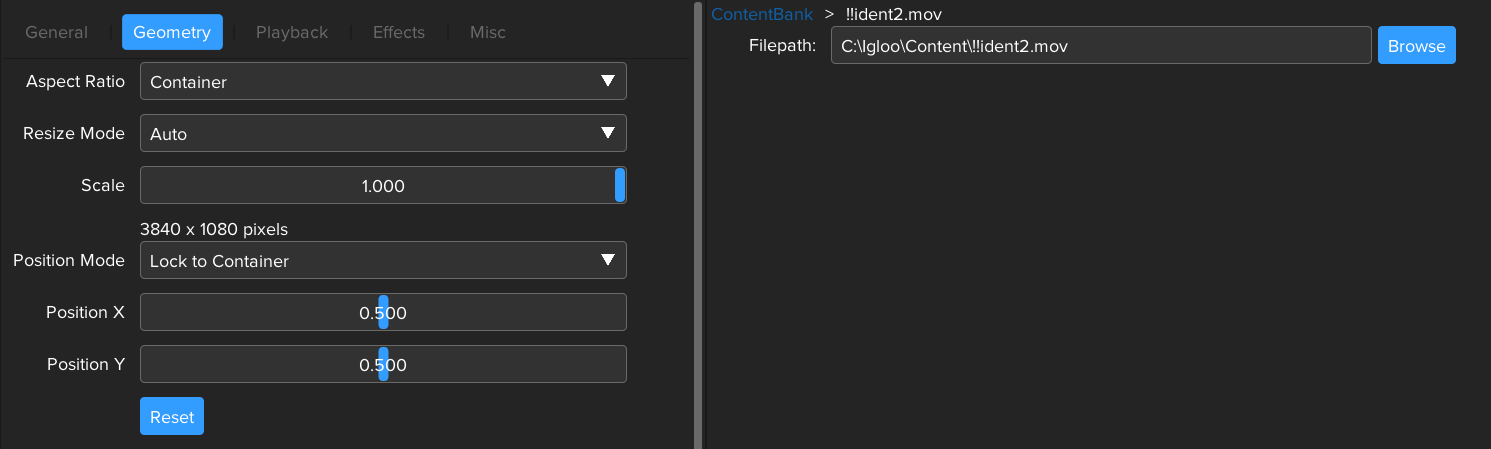
Task: Select the Geometry tab
Action: (172, 32)
